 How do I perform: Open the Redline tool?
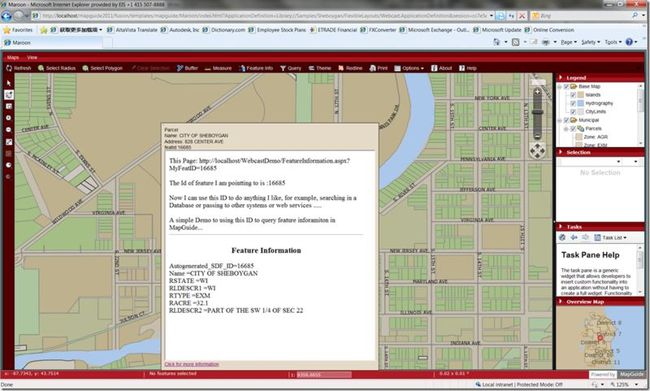pyautogui.click(x=350, y=68)
